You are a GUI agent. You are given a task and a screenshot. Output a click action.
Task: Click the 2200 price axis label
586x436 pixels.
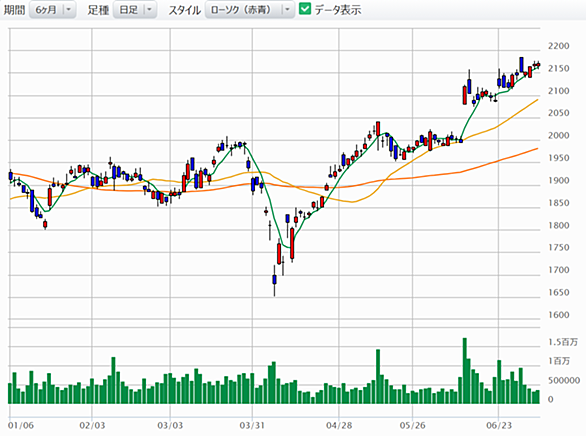[x=559, y=46]
